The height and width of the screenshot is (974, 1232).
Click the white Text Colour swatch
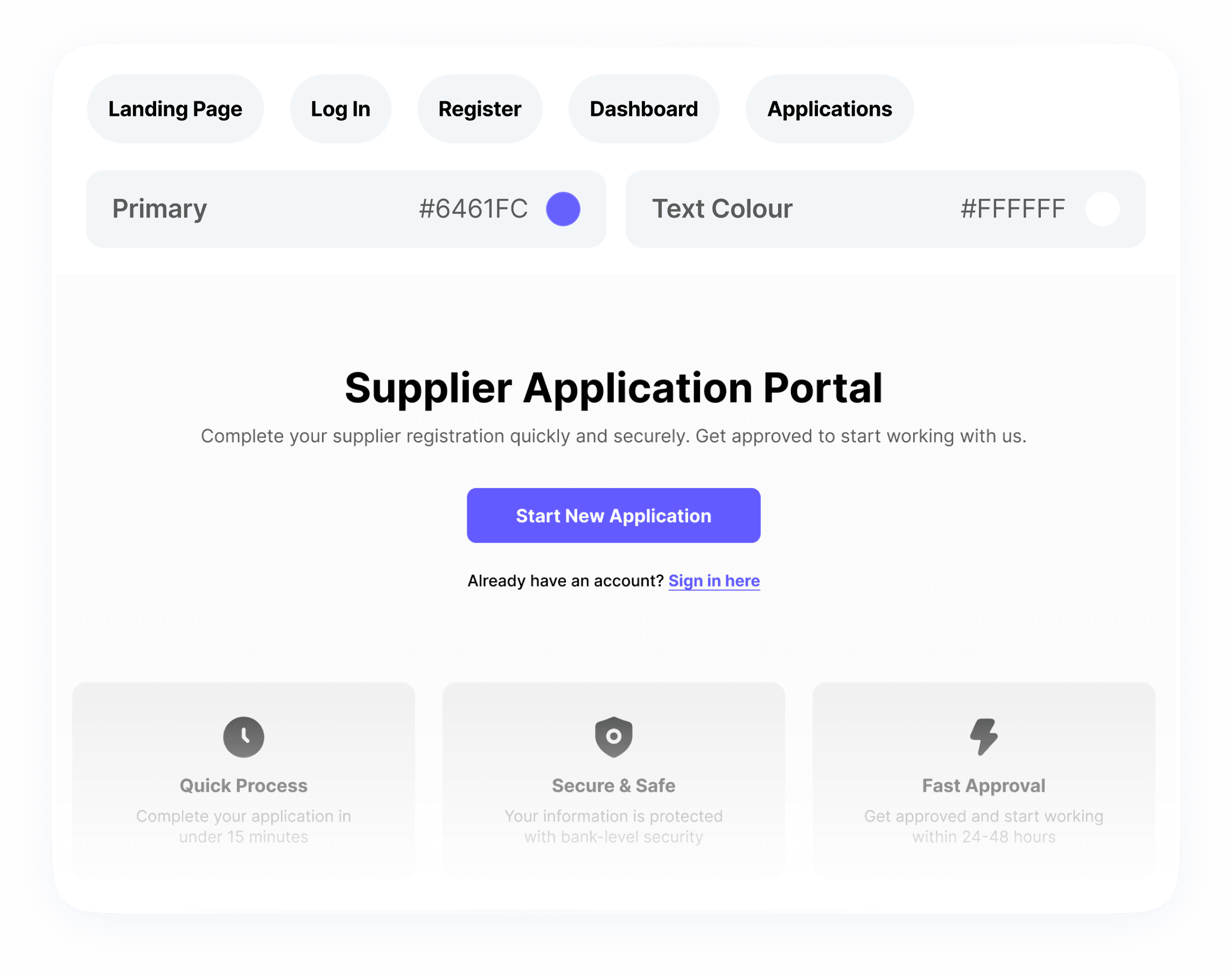1102,208
